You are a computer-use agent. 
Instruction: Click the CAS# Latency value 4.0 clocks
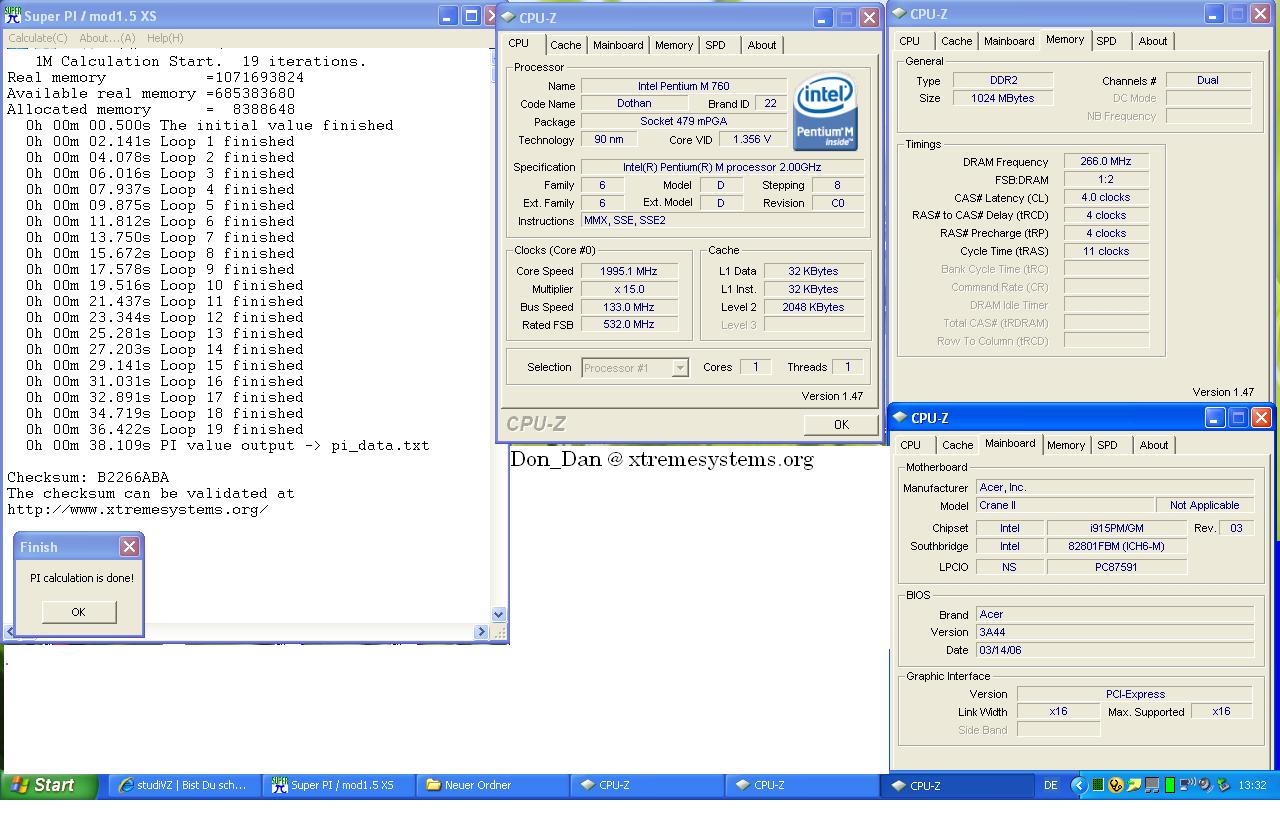tap(1106, 198)
